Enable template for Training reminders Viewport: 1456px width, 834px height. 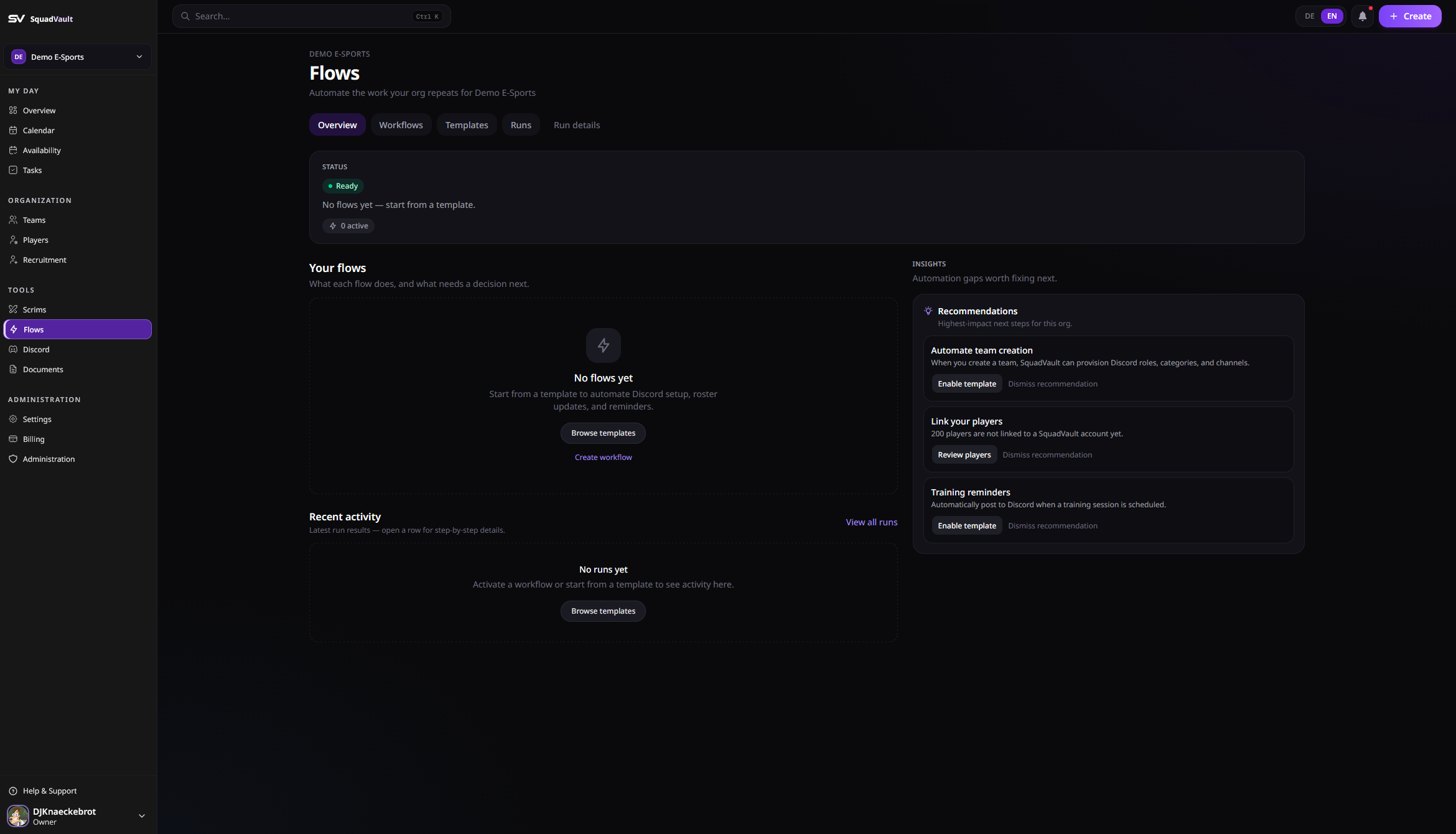pyautogui.click(x=967, y=526)
